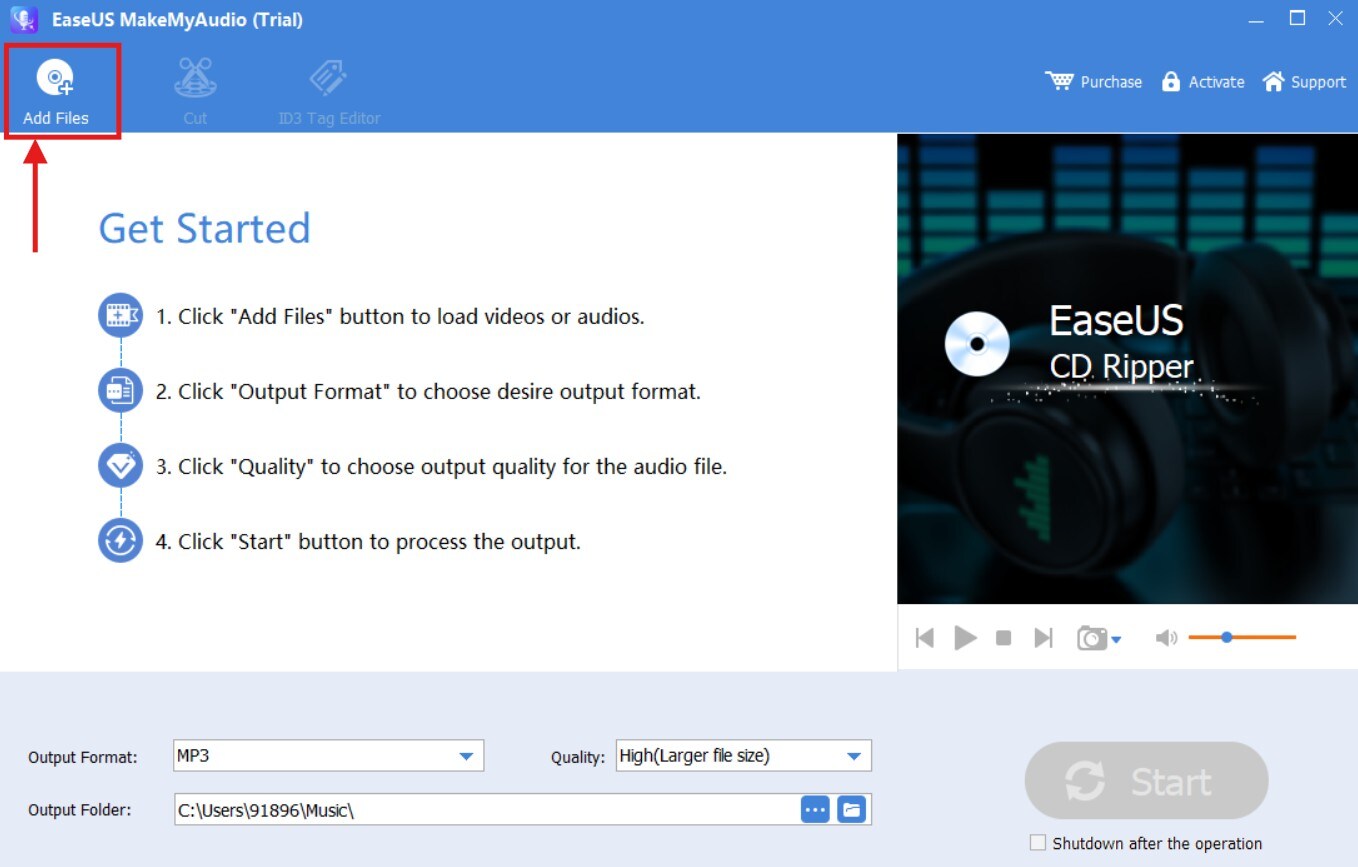
Task: Click the stop button in the player
Action: tap(1004, 638)
